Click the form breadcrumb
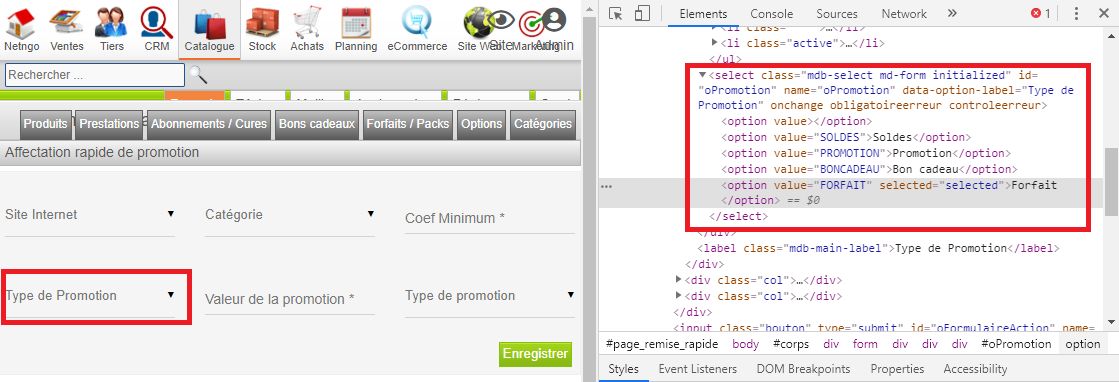 865,344
